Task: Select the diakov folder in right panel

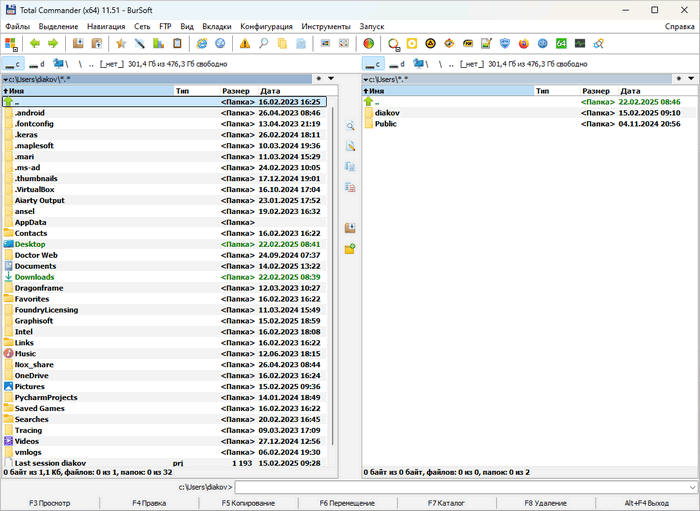Action: pos(529,113)
